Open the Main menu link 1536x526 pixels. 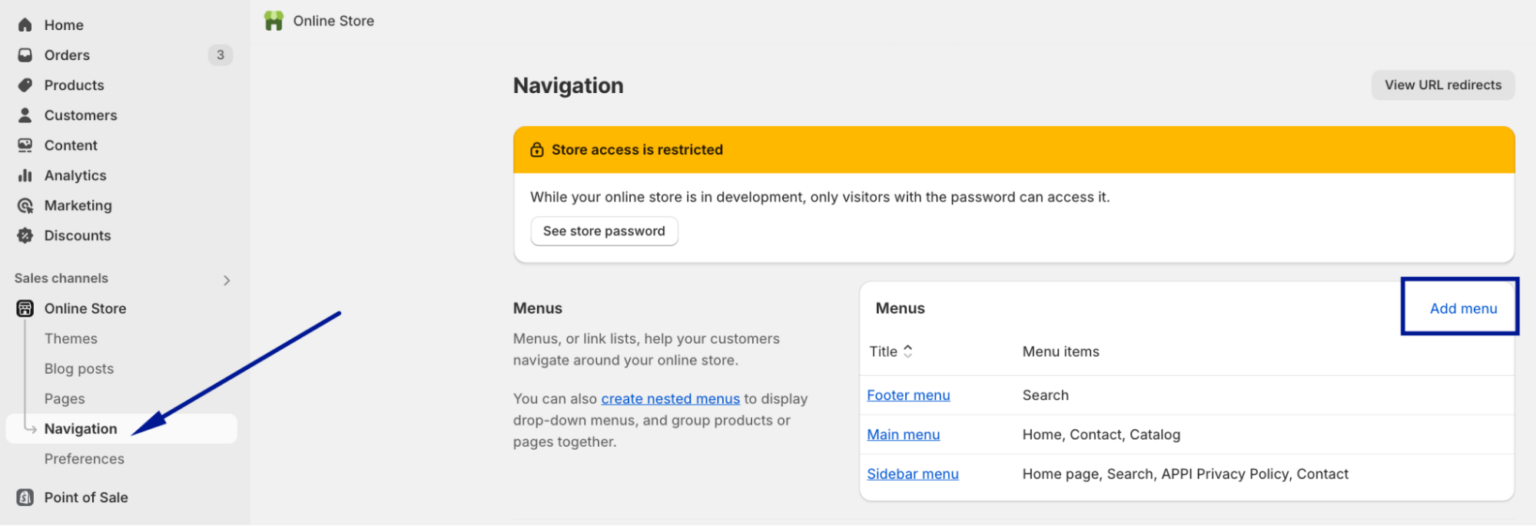click(x=903, y=434)
